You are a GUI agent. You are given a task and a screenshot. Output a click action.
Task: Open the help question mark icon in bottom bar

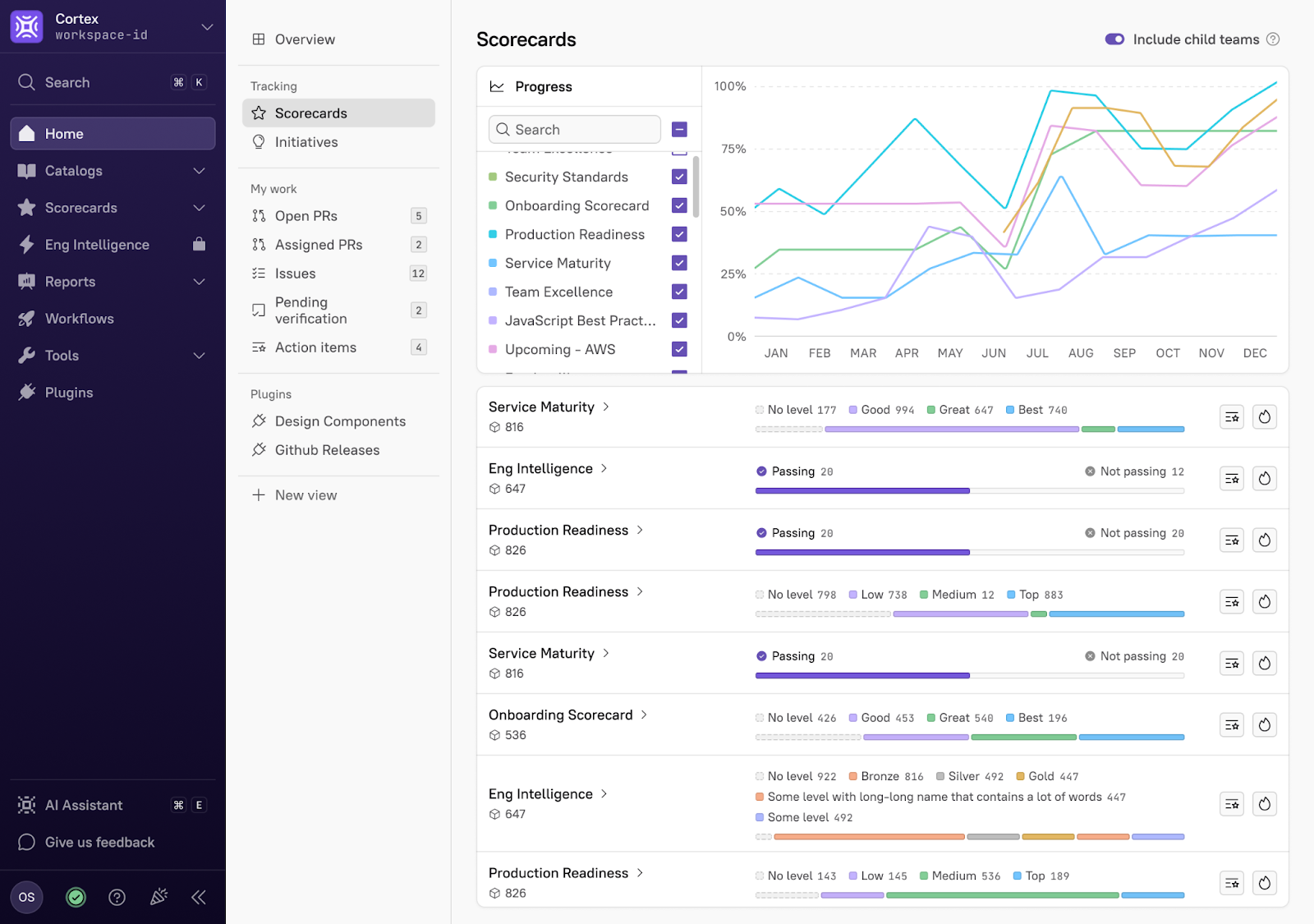tap(117, 897)
